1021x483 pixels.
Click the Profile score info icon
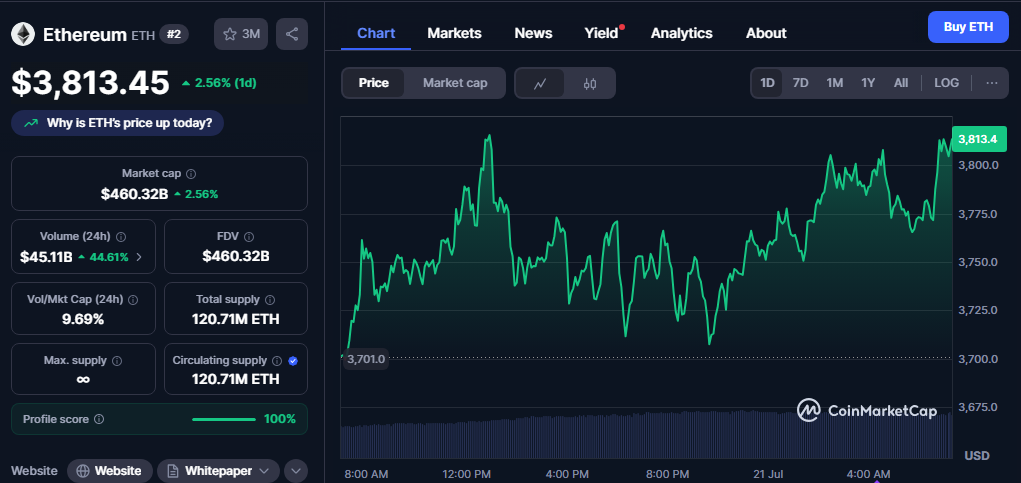[100, 419]
